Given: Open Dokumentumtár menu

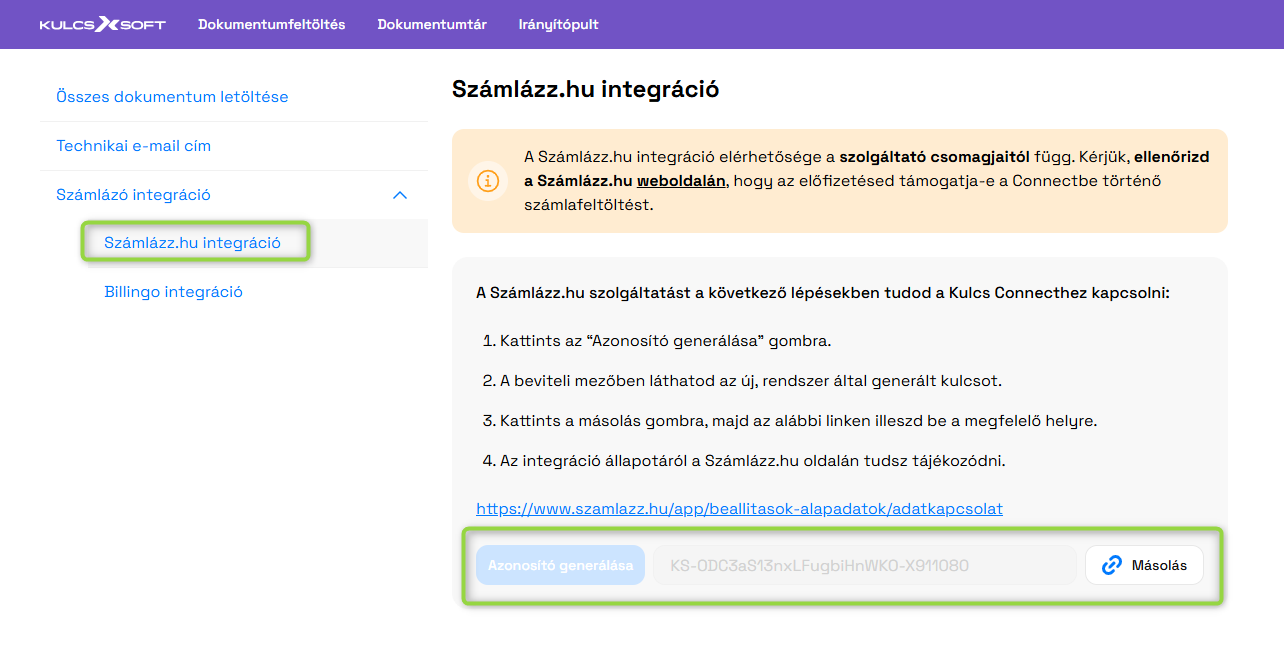Looking at the screenshot, I should point(432,24).
